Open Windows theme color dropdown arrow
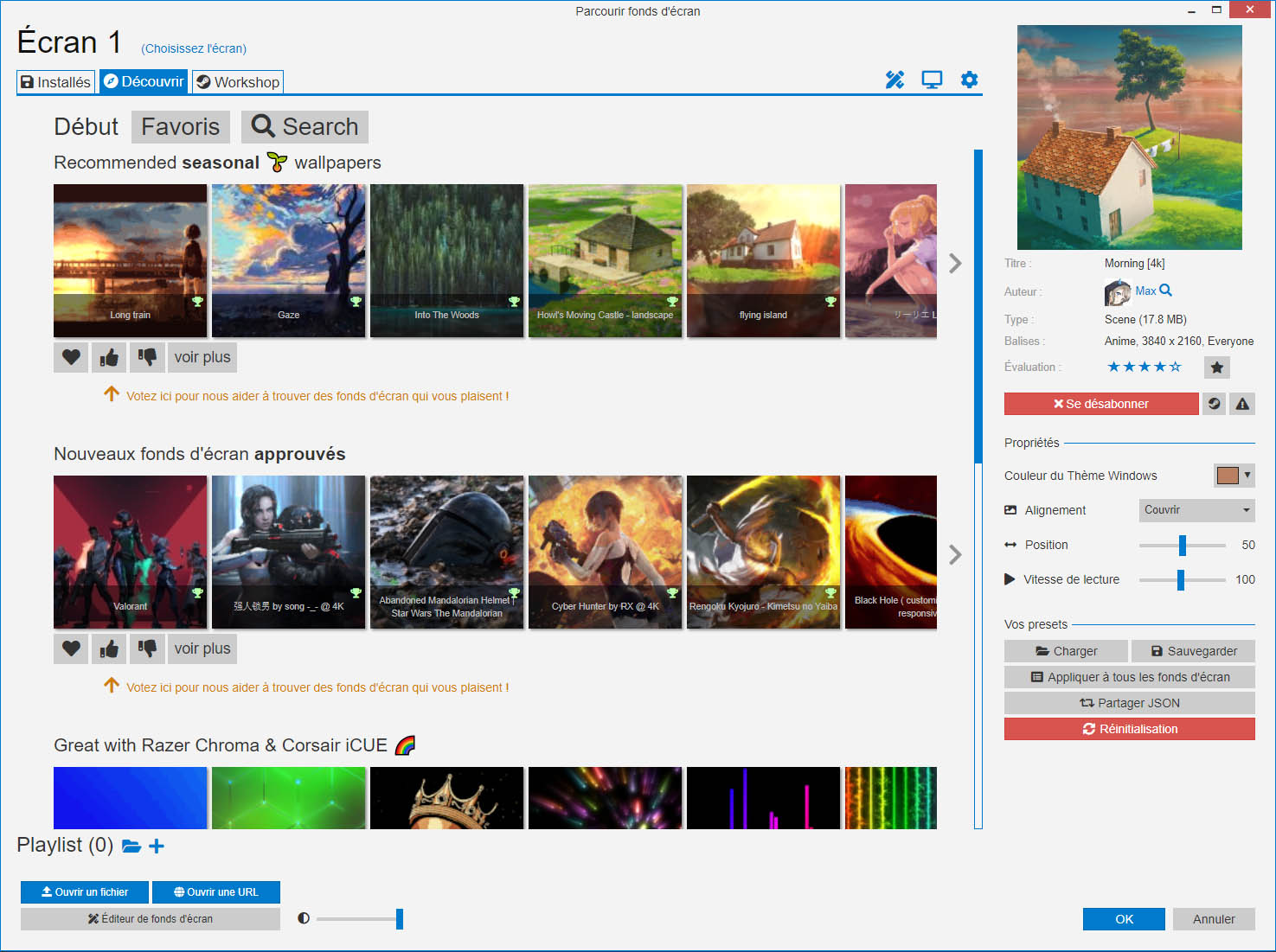The width and height of the screenshot is (1276, 952). [1247, 475]
